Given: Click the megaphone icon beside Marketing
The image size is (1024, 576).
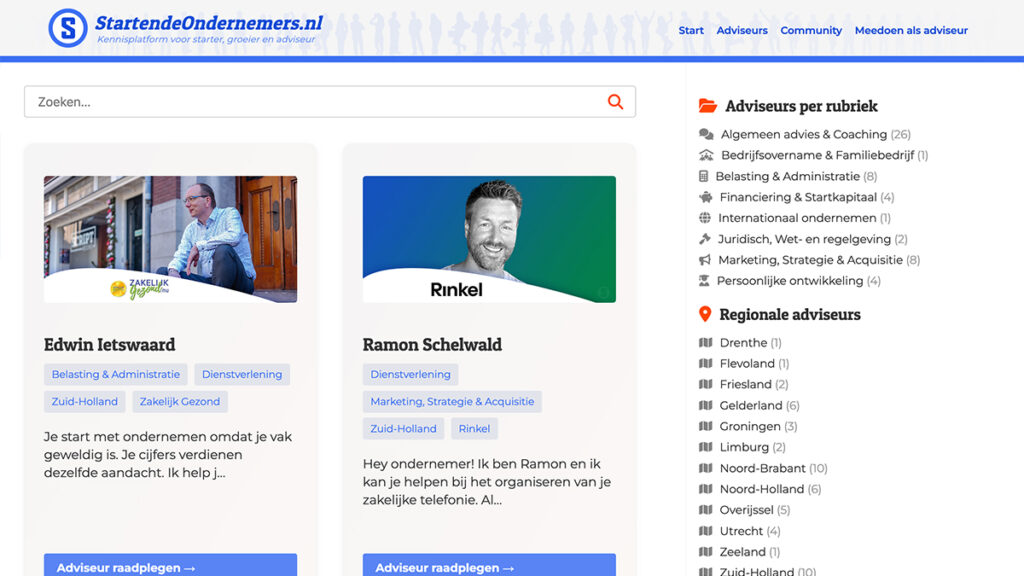Looking at the screenshot, I should coord(705,260).
